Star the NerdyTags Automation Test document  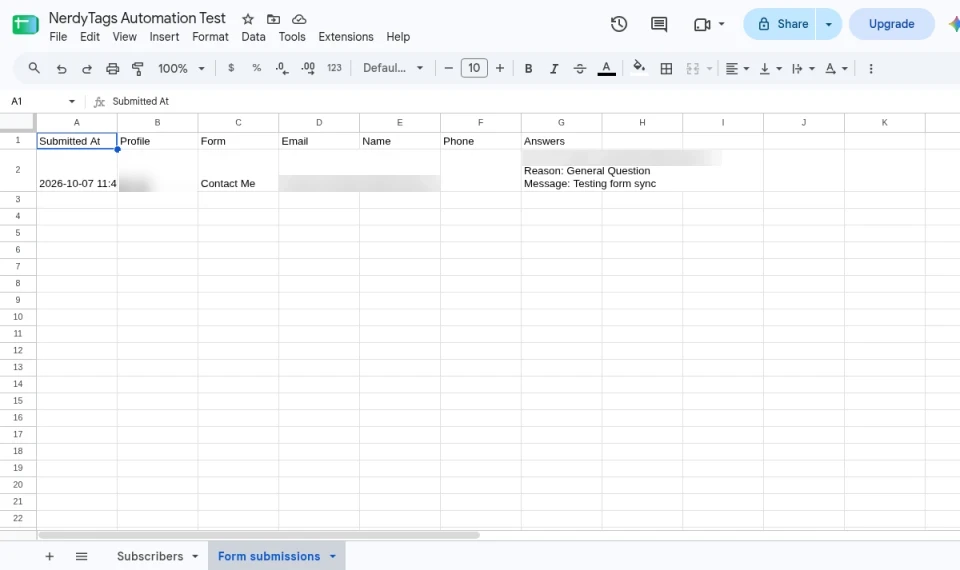[x=247, y=19]
